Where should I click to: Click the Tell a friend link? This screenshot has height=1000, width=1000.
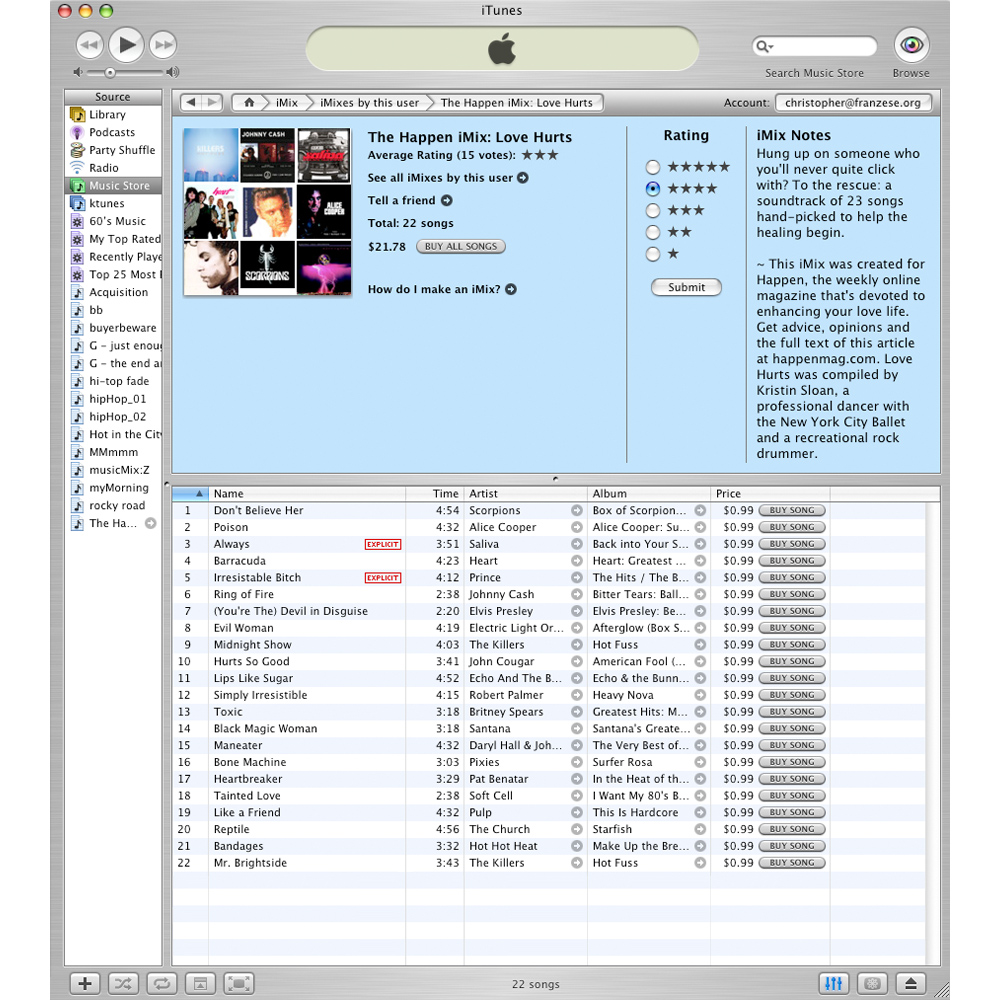(x=410, y=200)
